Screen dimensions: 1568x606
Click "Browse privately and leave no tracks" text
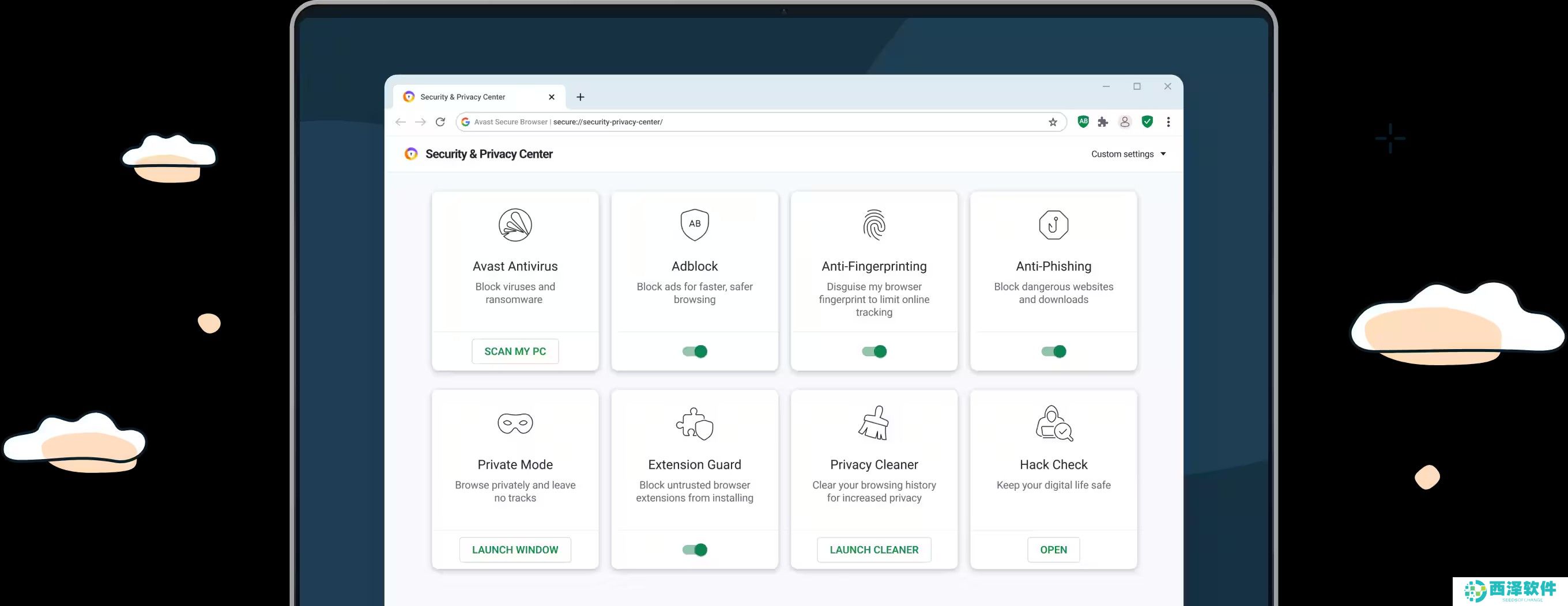(x=515, y=491)
